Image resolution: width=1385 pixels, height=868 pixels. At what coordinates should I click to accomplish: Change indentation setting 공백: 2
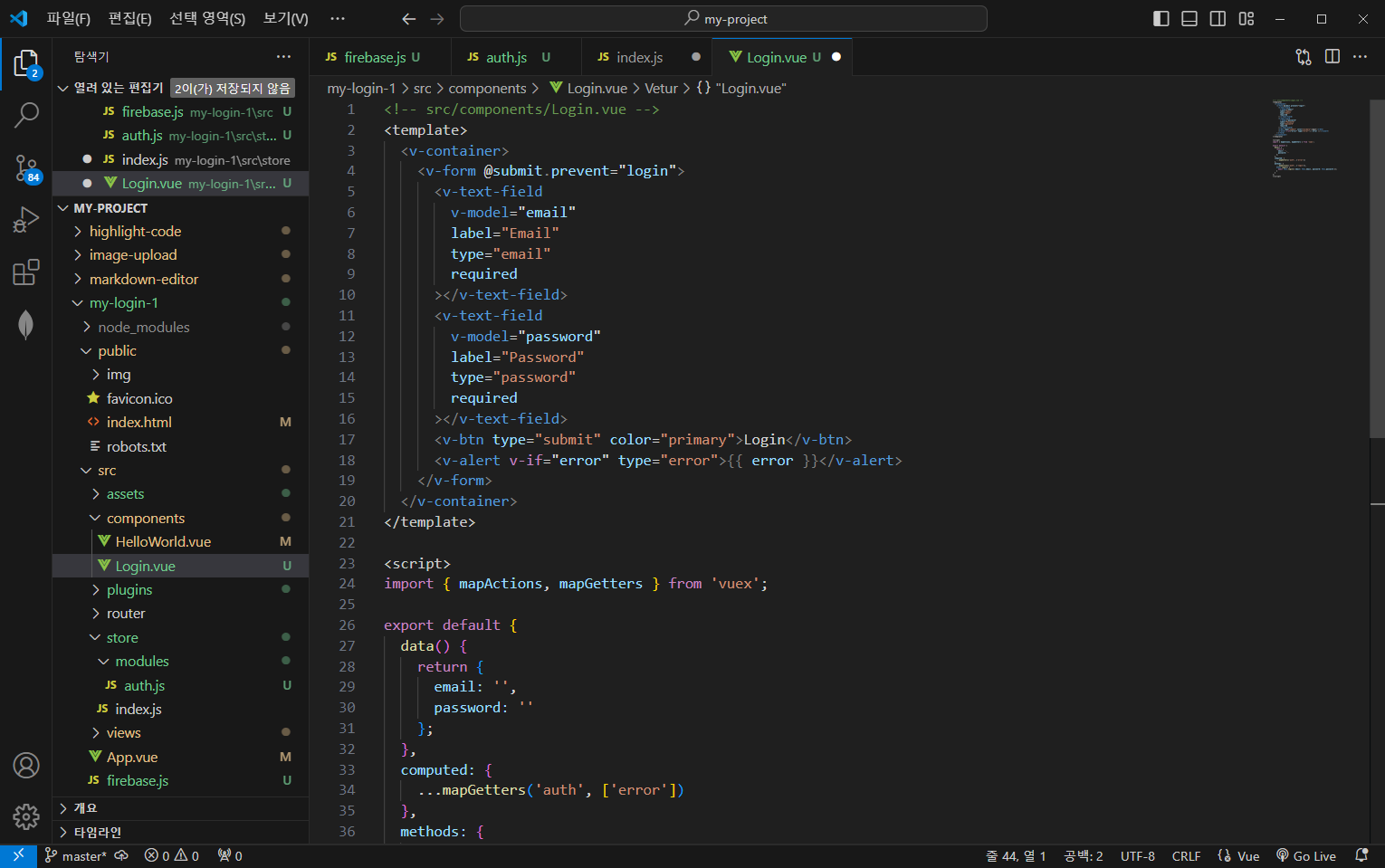(1084, 856)
